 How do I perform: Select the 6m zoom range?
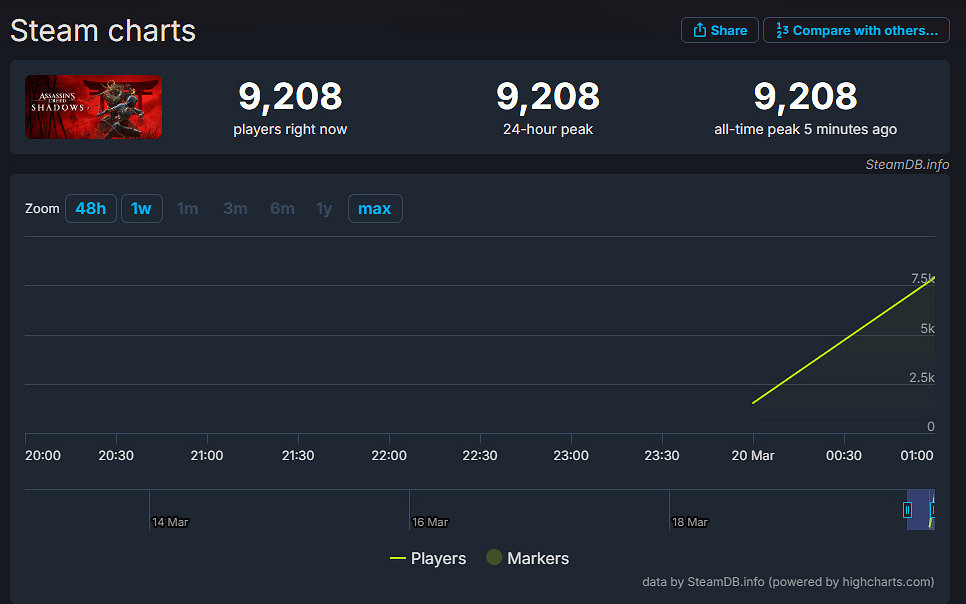coord(282,208)
